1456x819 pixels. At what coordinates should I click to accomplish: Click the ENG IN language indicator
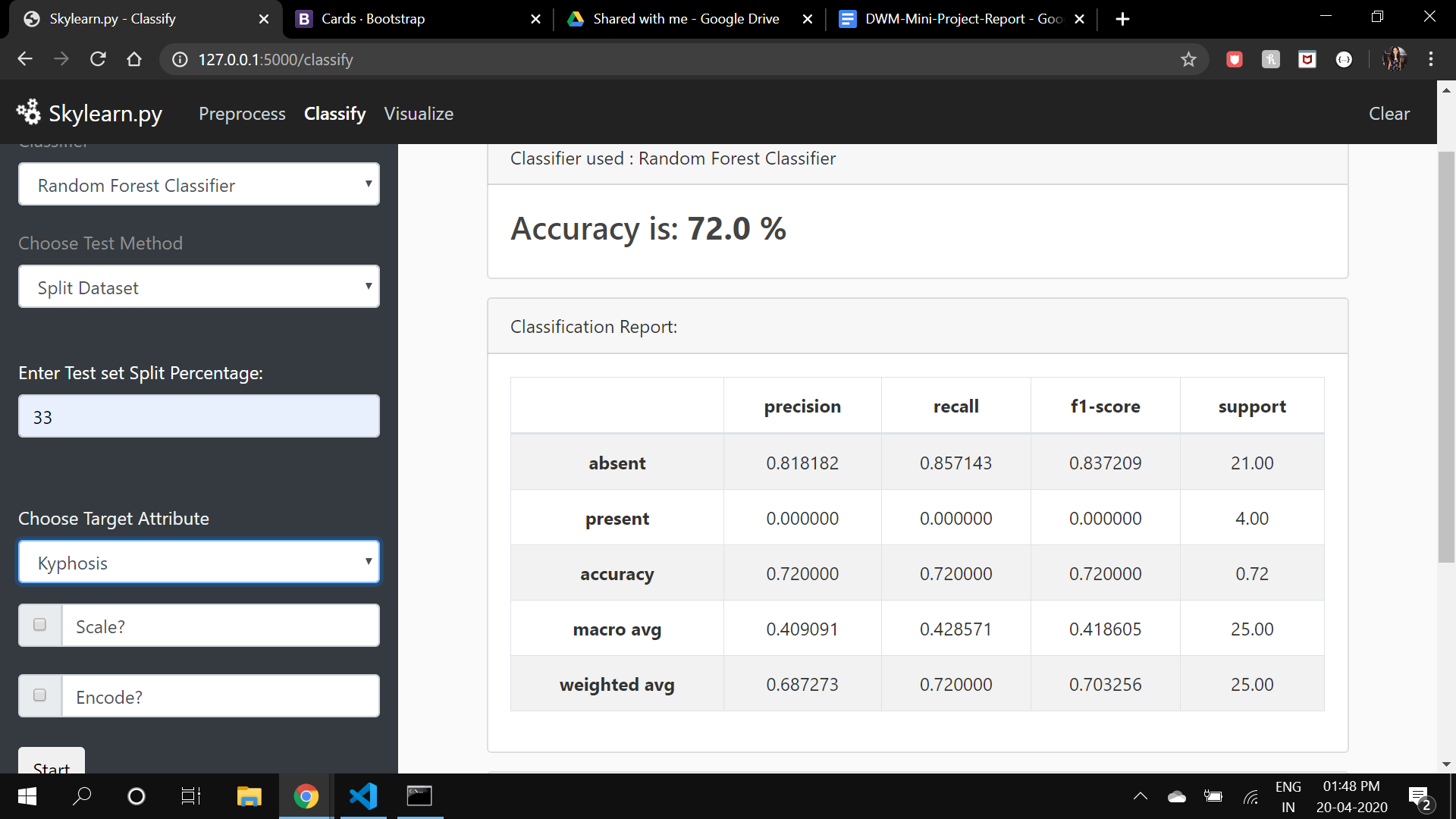pos(1288,797)
